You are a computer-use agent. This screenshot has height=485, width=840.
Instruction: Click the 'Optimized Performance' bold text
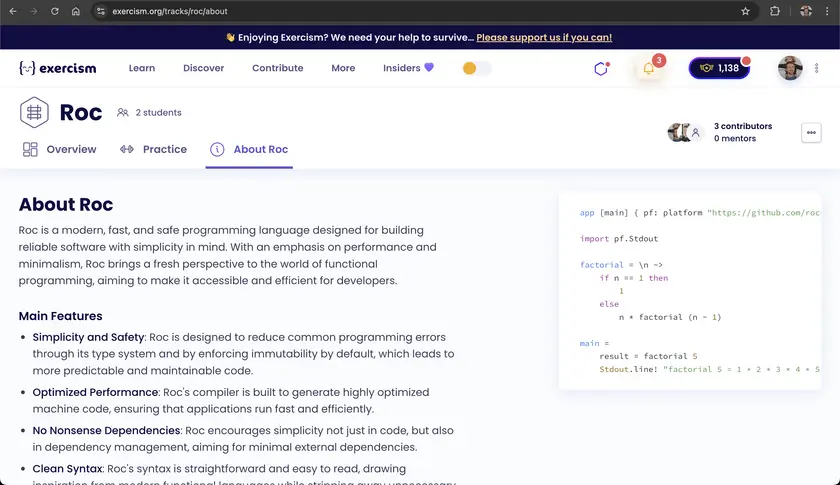[x=95, y=392]
